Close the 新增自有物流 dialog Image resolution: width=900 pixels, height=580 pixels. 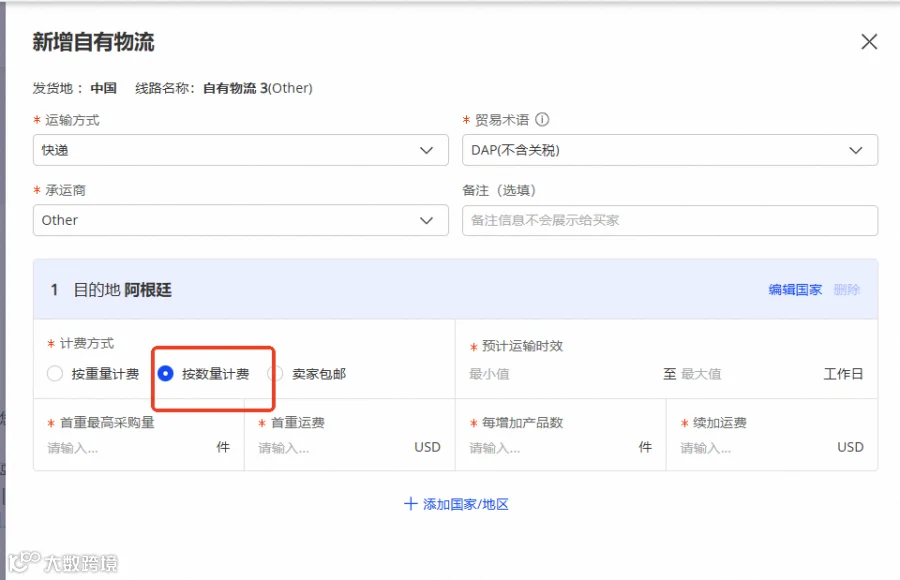[869, 41]
